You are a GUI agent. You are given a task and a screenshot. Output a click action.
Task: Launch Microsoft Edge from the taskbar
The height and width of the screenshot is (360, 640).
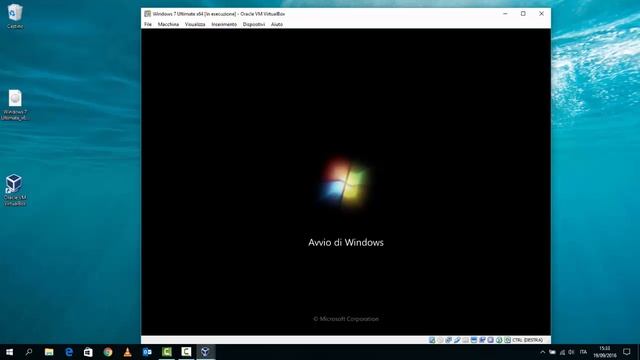69,352
